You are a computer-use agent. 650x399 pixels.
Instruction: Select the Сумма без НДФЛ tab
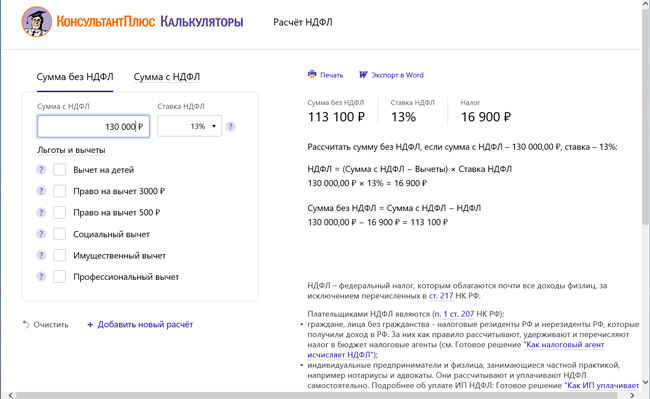(75, 77)
